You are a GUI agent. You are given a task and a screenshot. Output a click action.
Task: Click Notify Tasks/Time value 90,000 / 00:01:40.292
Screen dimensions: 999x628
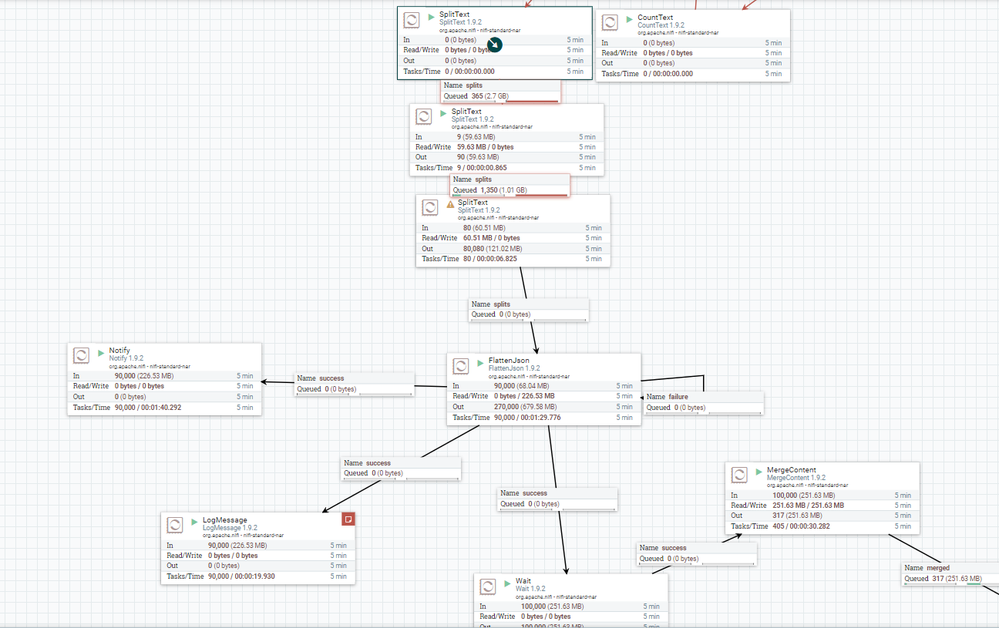click(148, 407)
